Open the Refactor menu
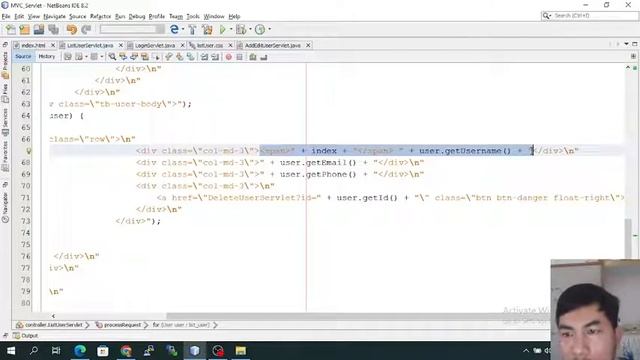 click(x=100, y=16)
